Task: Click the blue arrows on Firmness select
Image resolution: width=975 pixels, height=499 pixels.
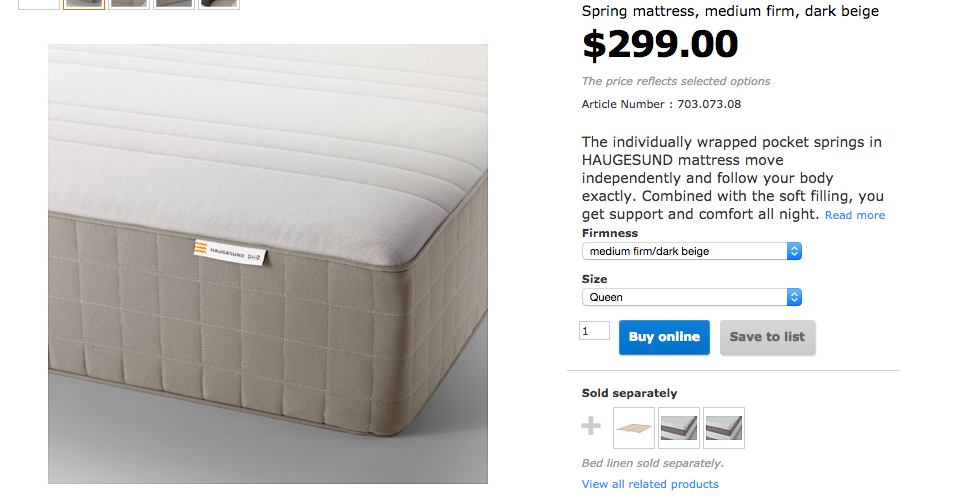Action: [794, 251]
